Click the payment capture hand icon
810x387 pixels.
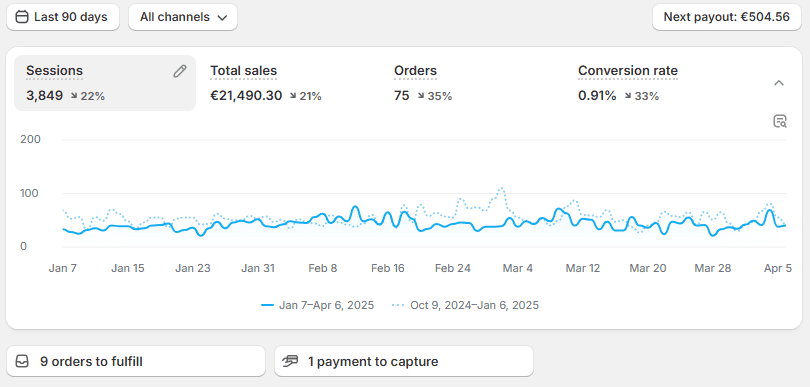click(291, 361)
